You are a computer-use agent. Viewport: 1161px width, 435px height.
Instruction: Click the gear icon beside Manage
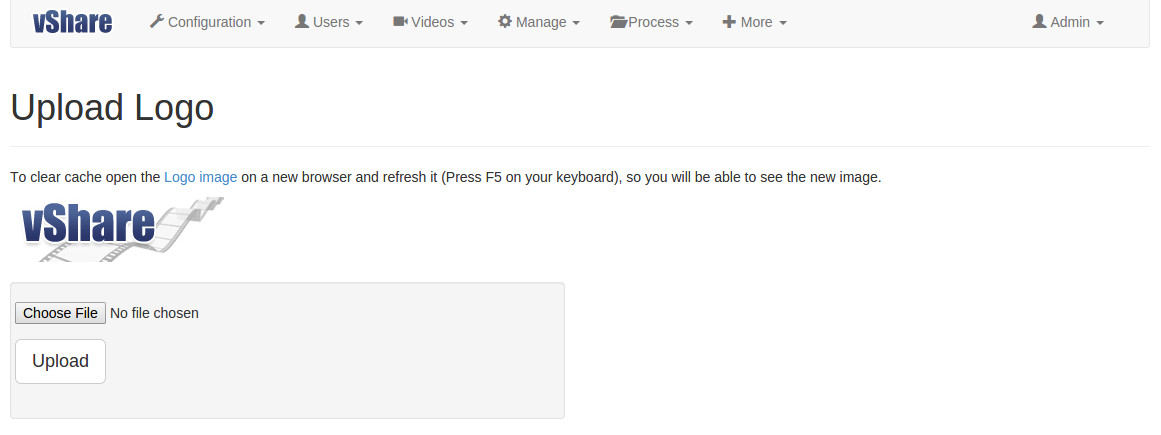pyautogui.click(x=505, y=21)
